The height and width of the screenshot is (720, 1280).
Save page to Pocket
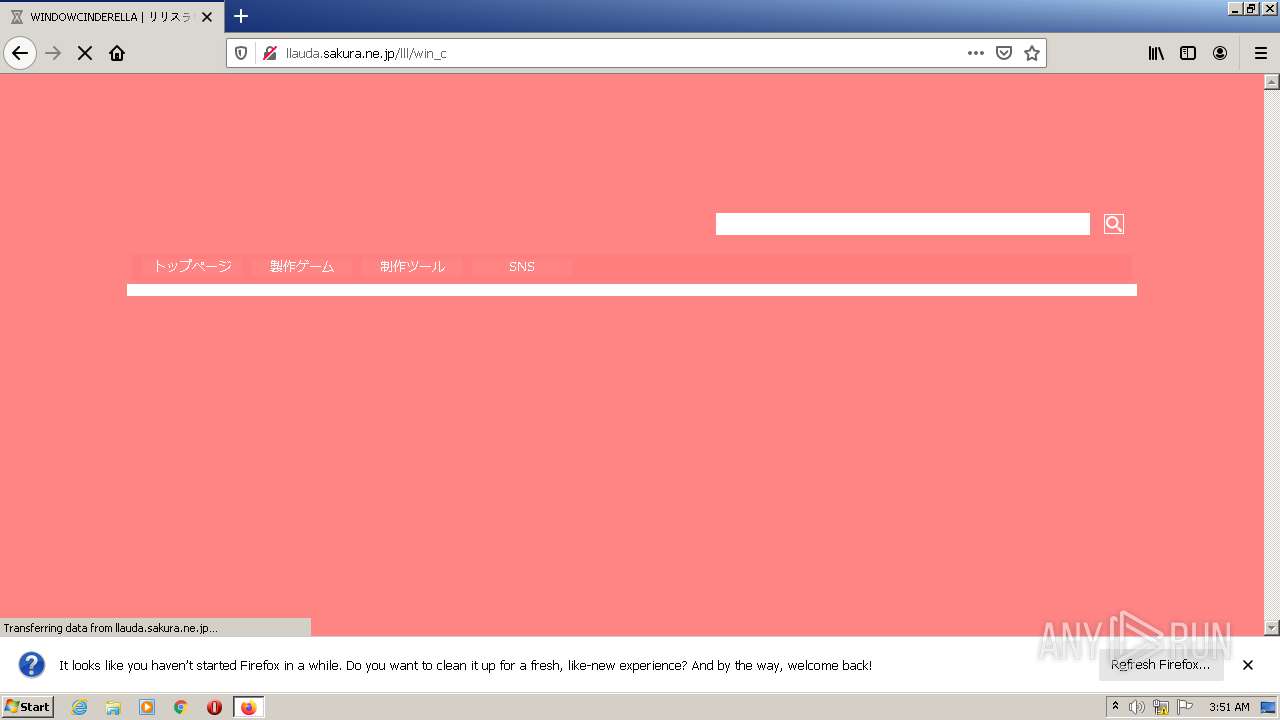click(x=1004, y=53)
